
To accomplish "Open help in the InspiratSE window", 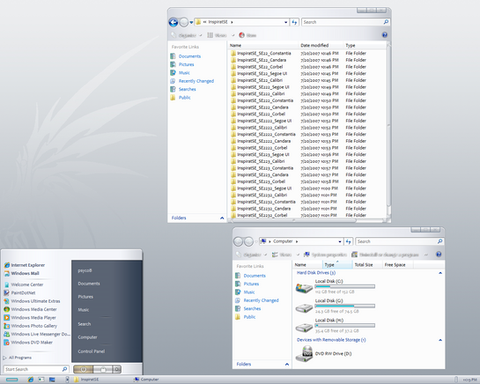I will point(384,35).
